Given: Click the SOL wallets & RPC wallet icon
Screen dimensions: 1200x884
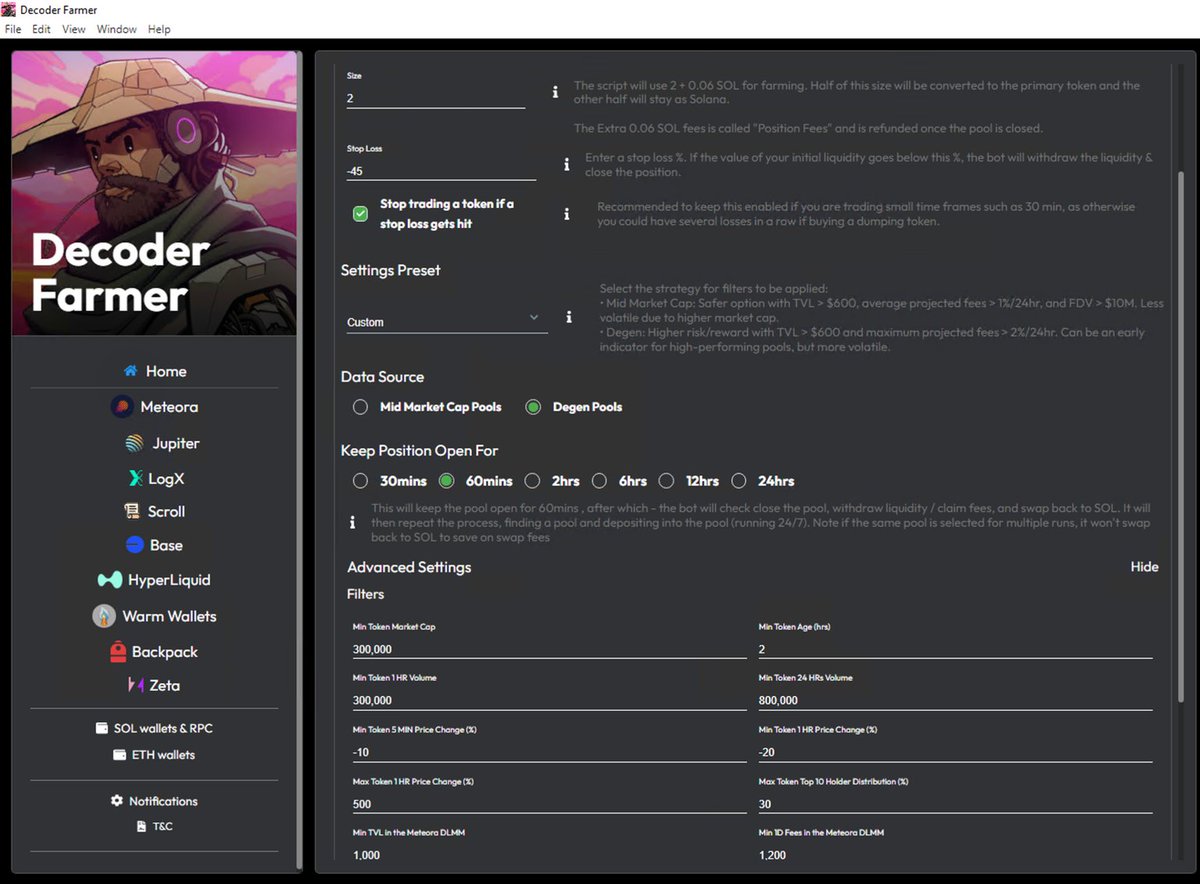Looking at the screenshot, I should (x=101, y=728).
